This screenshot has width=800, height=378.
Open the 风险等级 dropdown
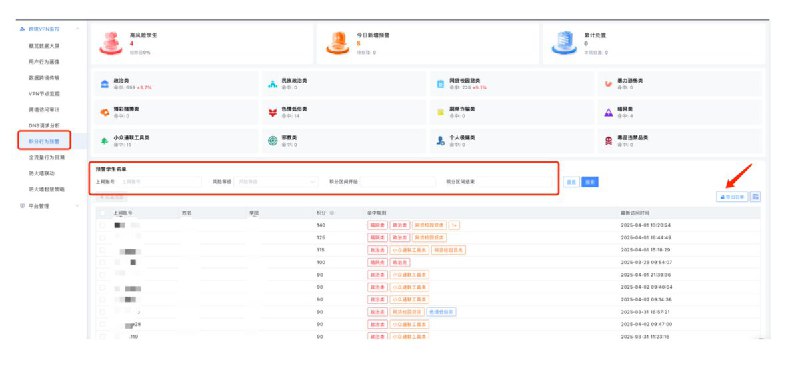(276, 182)
